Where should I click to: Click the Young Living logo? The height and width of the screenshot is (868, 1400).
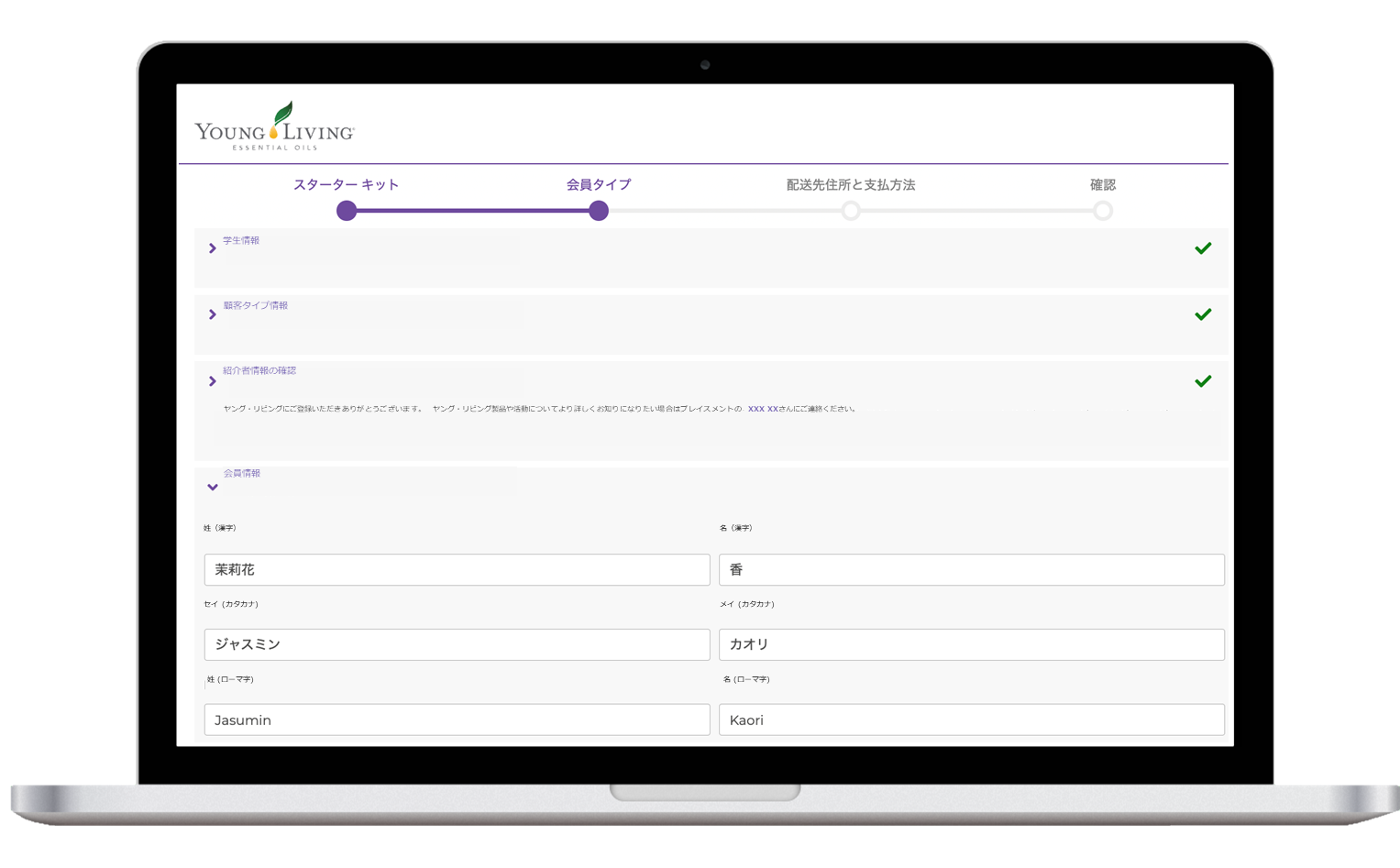[x=274, y=127]
